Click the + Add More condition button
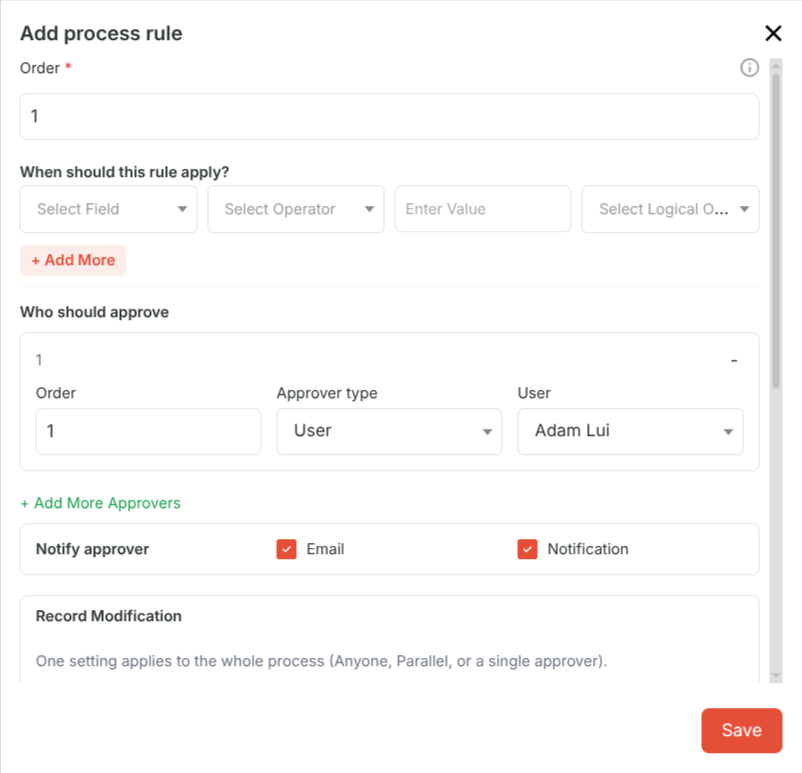Viewport: 802px width, 773px height. [x=73, y=260]
